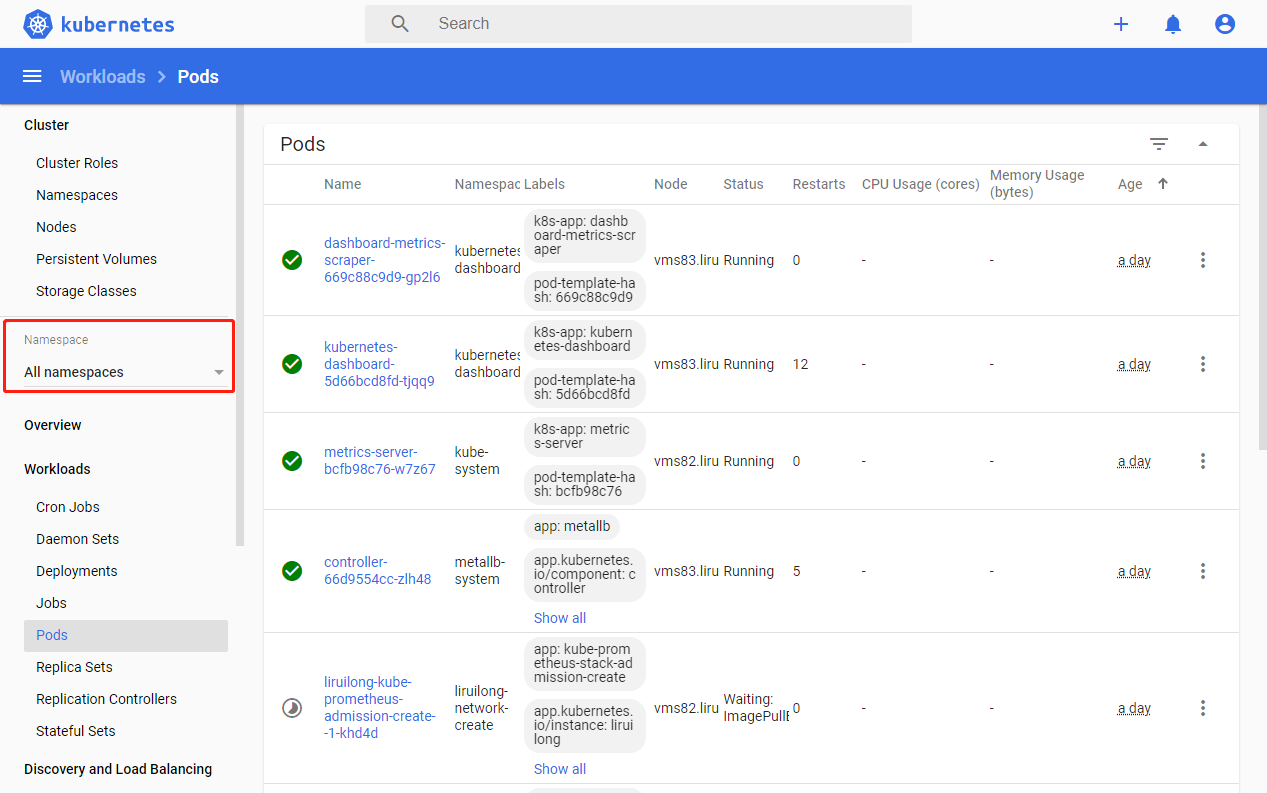Open the hamburger navigation menu
Viewport: 1267px width, 793px height.
(32, 77)
